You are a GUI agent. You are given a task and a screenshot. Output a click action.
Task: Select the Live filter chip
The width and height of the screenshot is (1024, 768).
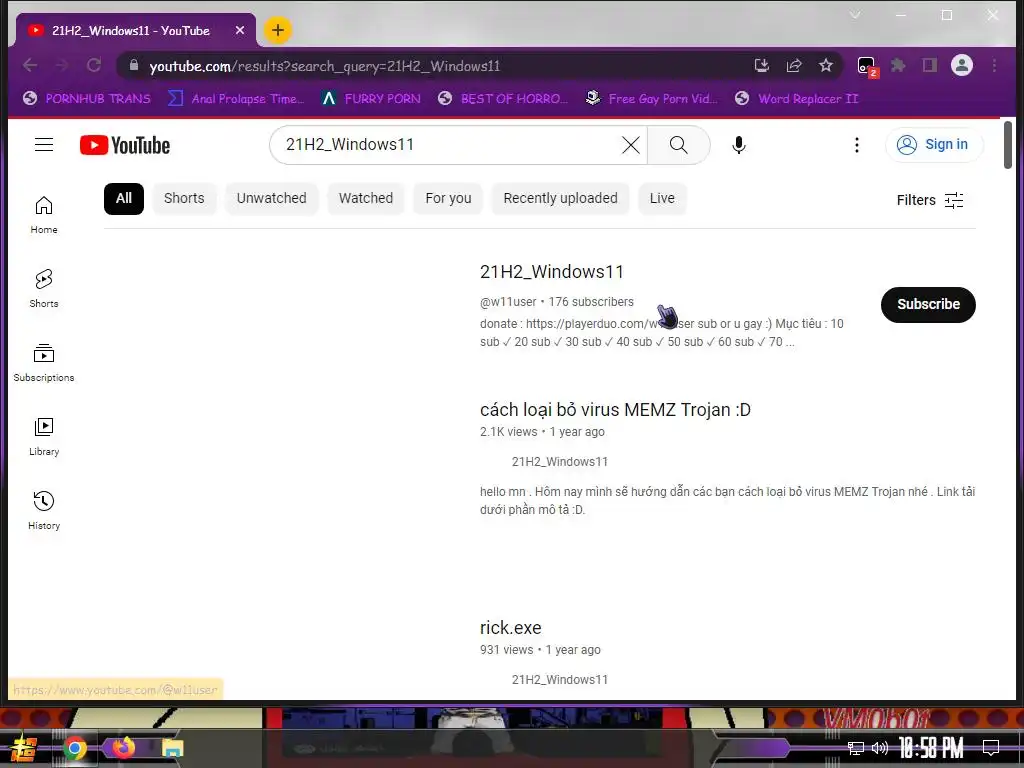tap(662, 199)
